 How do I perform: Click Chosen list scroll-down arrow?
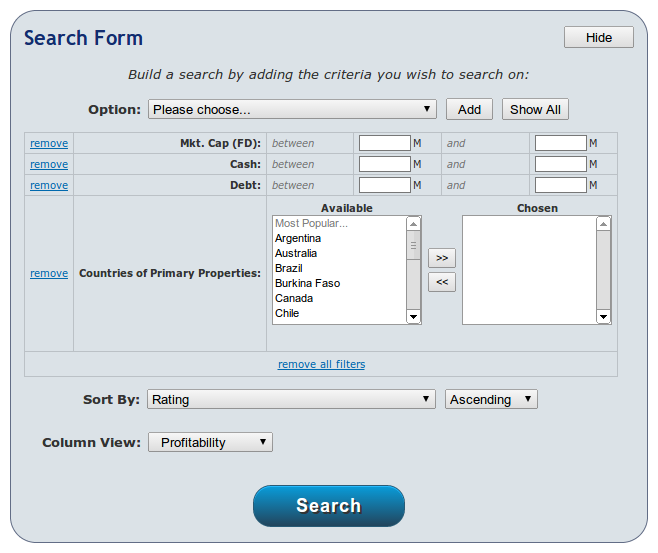click(603, 316)
